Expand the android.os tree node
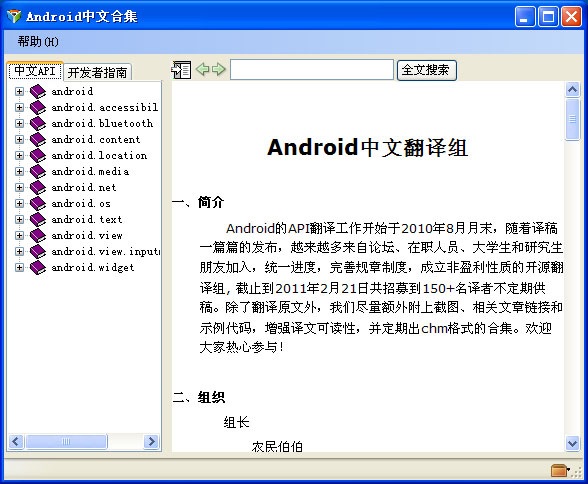This screenshot has width=588, height=484. coord(19,204)
